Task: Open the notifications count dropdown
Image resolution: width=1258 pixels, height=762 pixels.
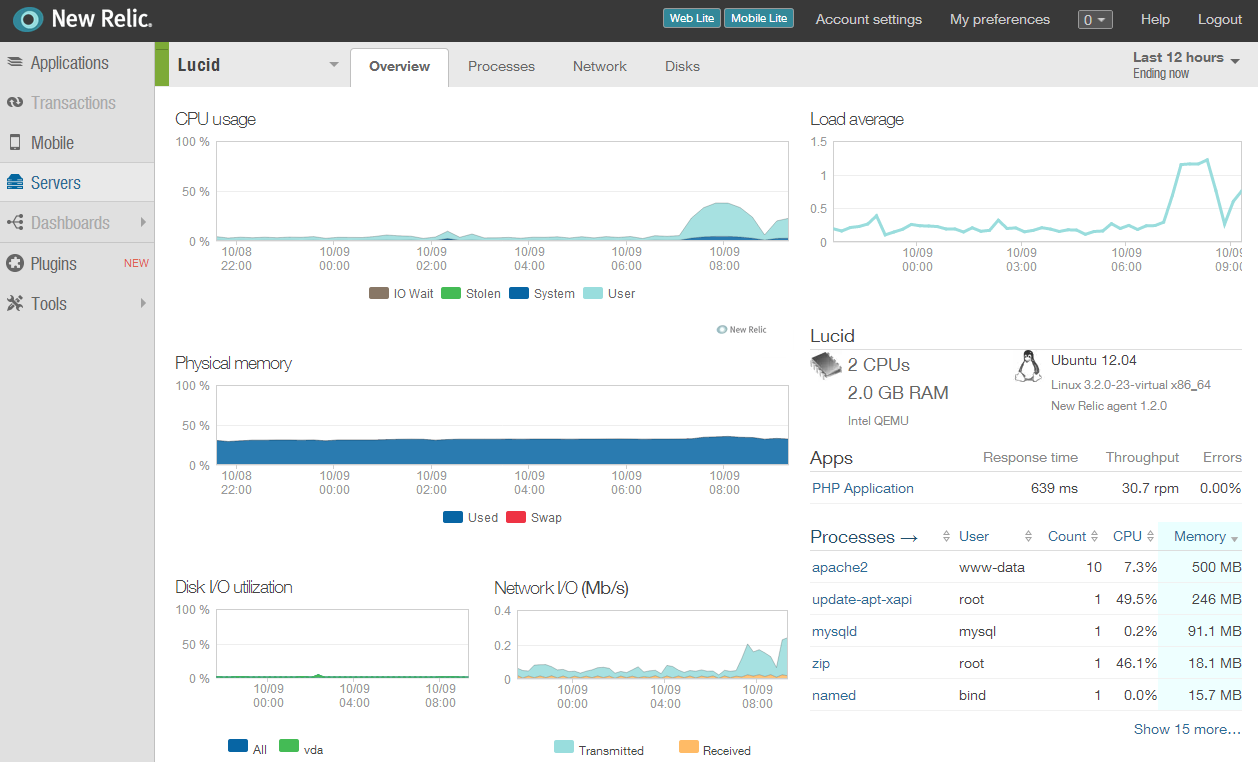Action: coord(1094,19)
